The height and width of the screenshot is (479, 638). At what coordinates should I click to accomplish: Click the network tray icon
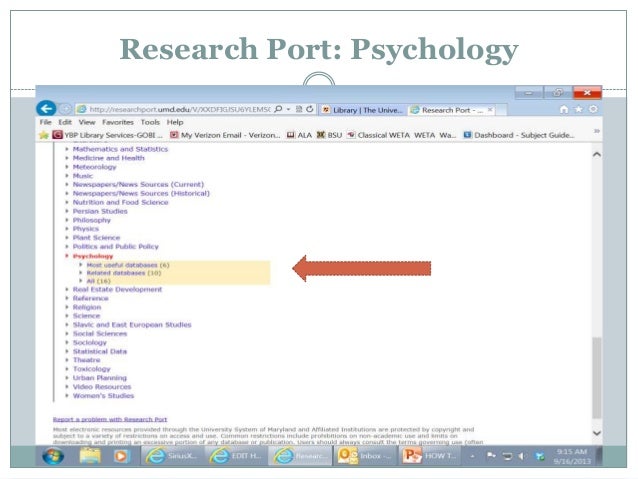tap(507, 456)
